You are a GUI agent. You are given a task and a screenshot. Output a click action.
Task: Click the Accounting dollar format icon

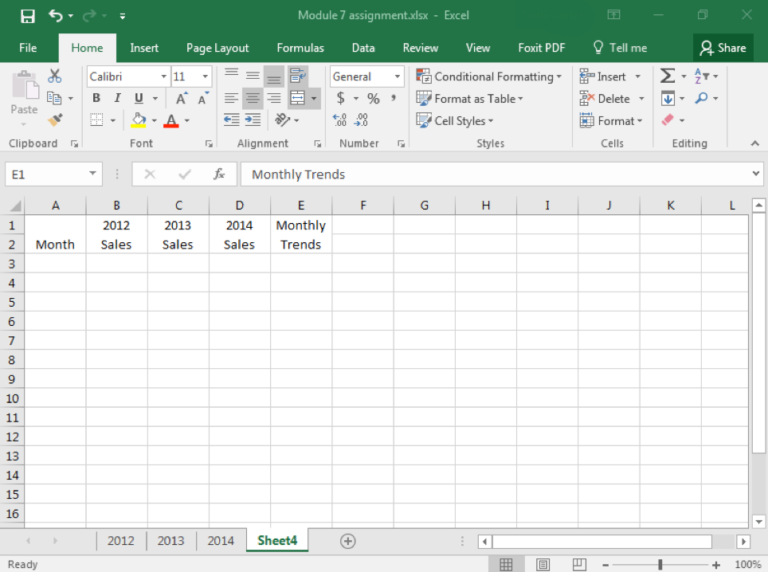pyautogui.click(x=340, y=98)
